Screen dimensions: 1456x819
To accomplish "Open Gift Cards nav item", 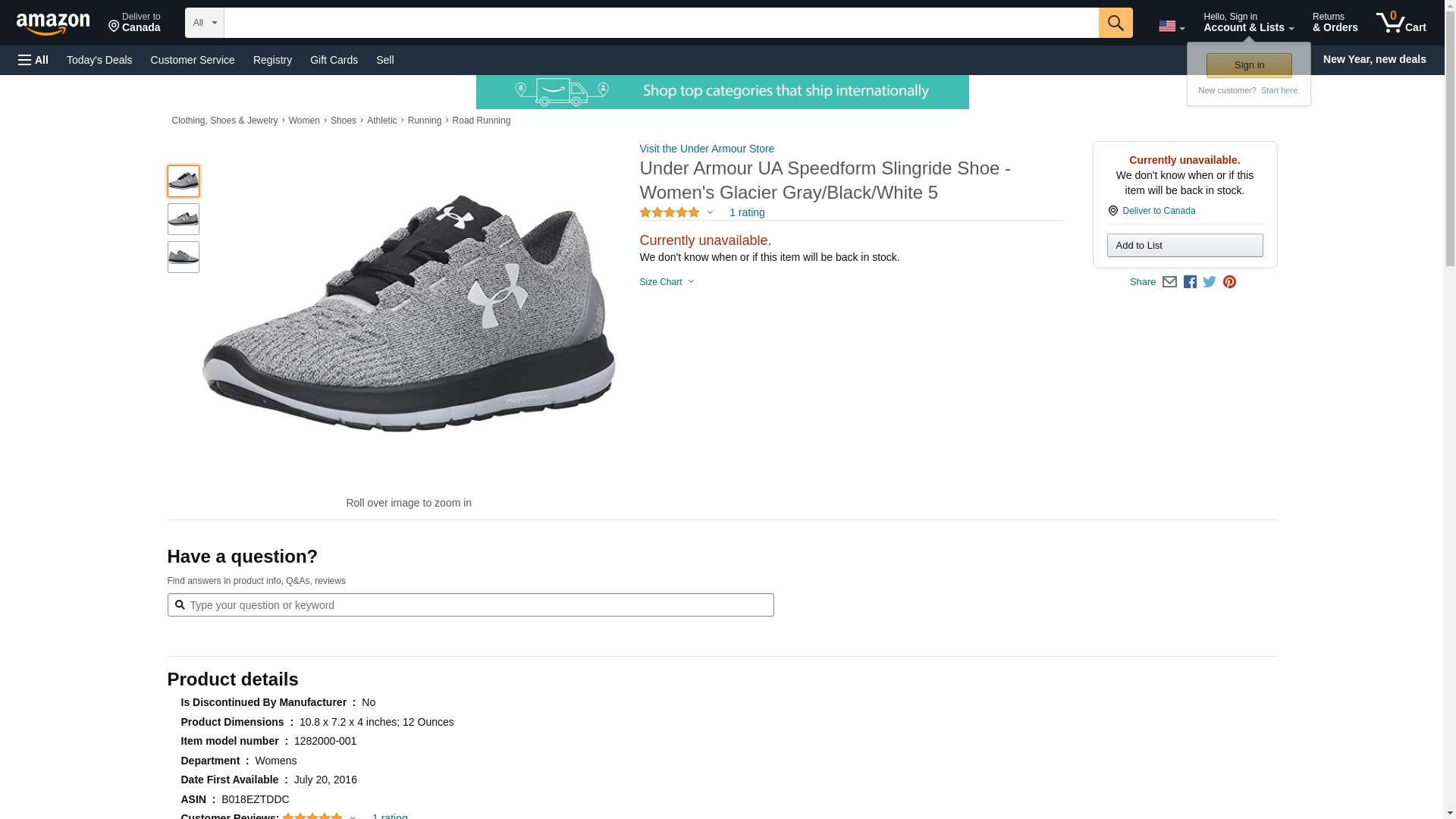I will pos(334,60).
